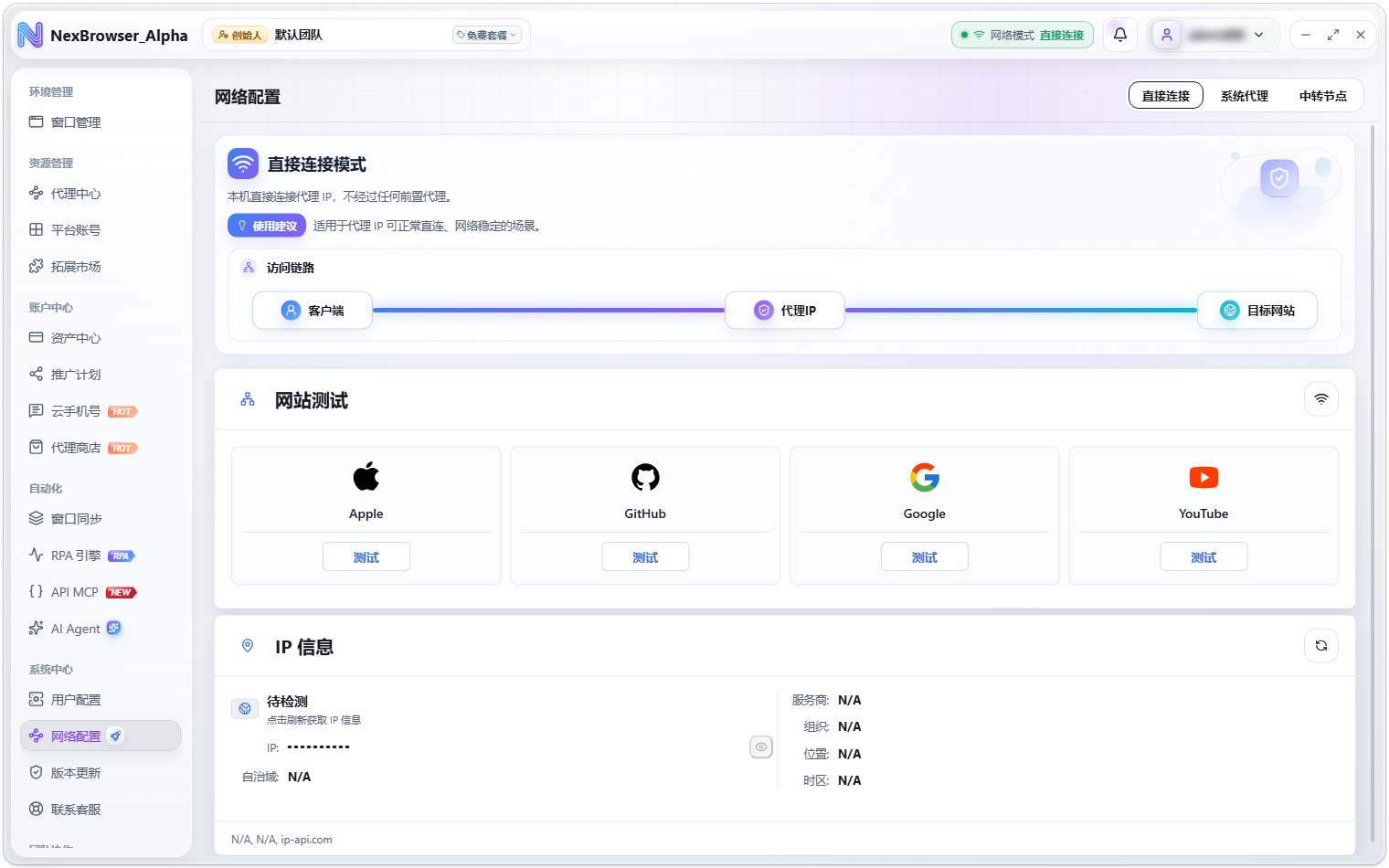Open RPA 引擎 in the sidebar
Image resolution: width=1389 pixels, height=868 pixels.
click(101, 555)
